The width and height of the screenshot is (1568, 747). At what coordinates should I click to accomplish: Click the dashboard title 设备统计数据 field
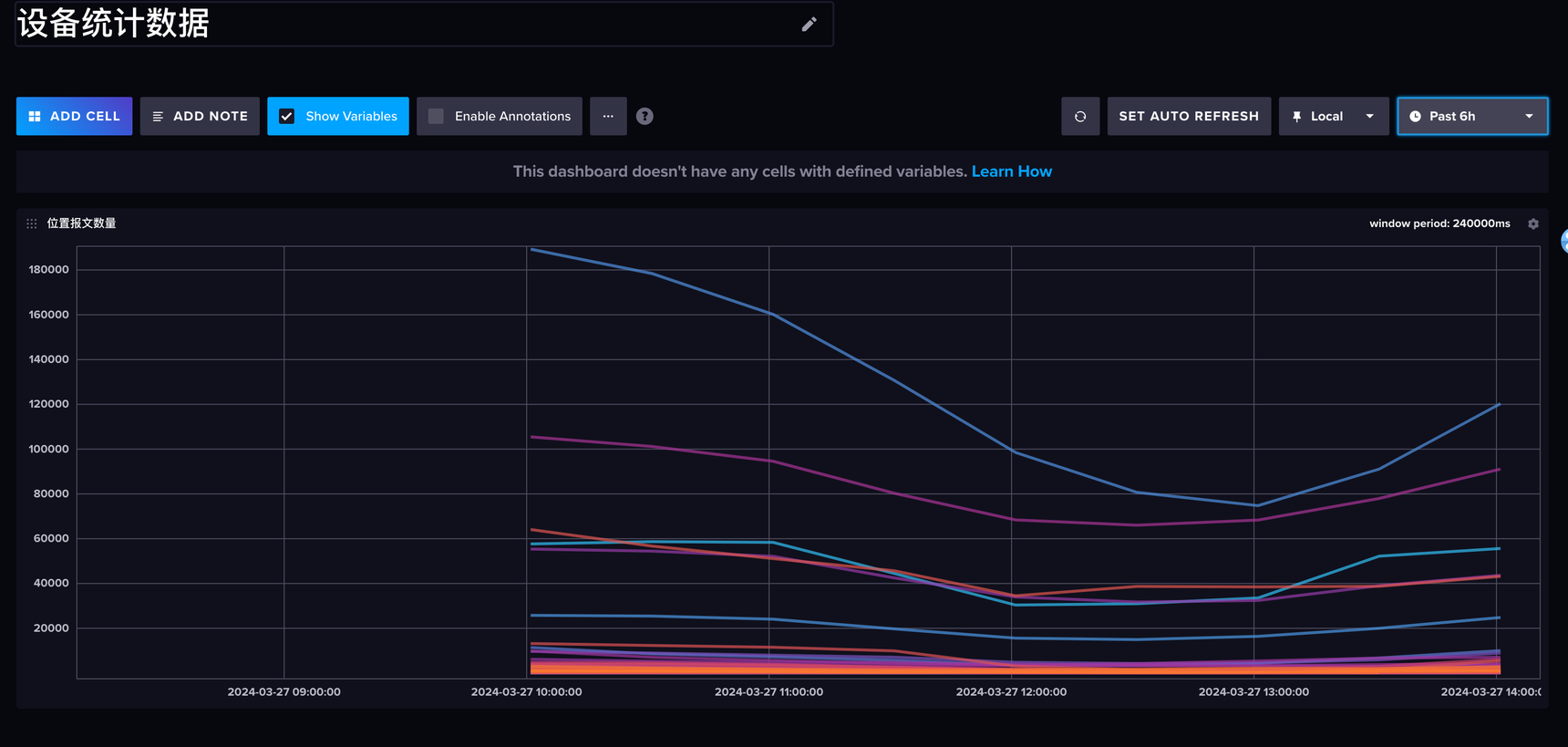coord(424,24)
